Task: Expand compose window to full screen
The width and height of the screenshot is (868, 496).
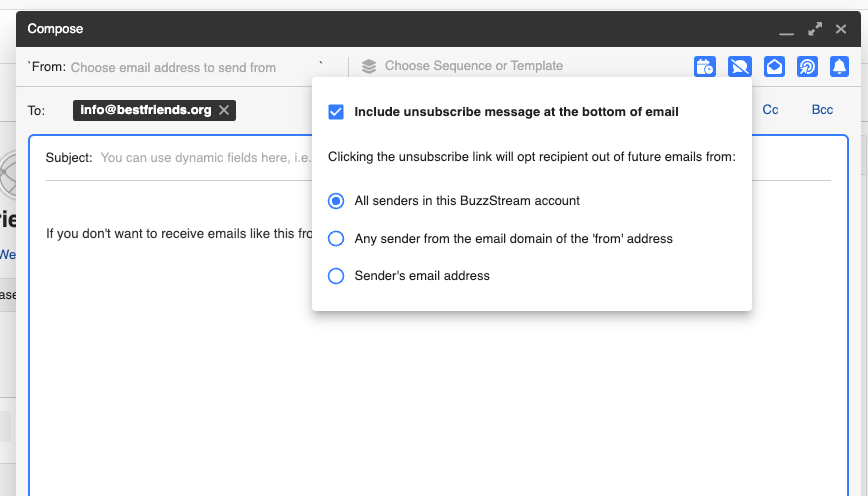Action: tap(815, 29)
